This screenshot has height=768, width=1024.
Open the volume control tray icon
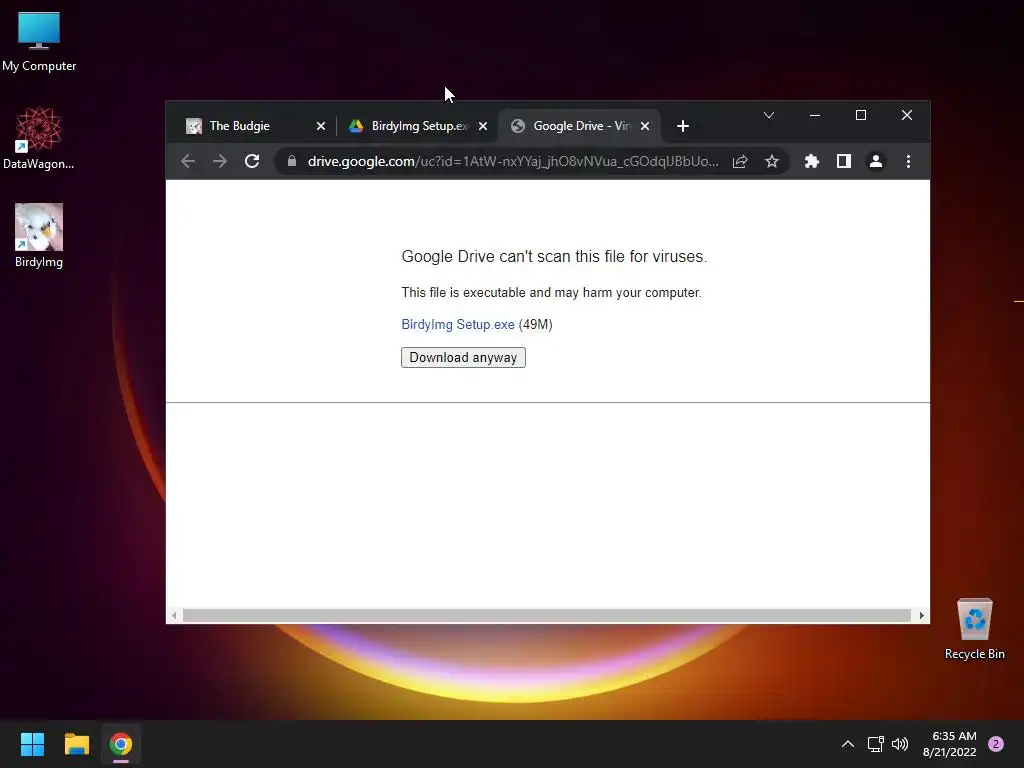click(900, 744)
